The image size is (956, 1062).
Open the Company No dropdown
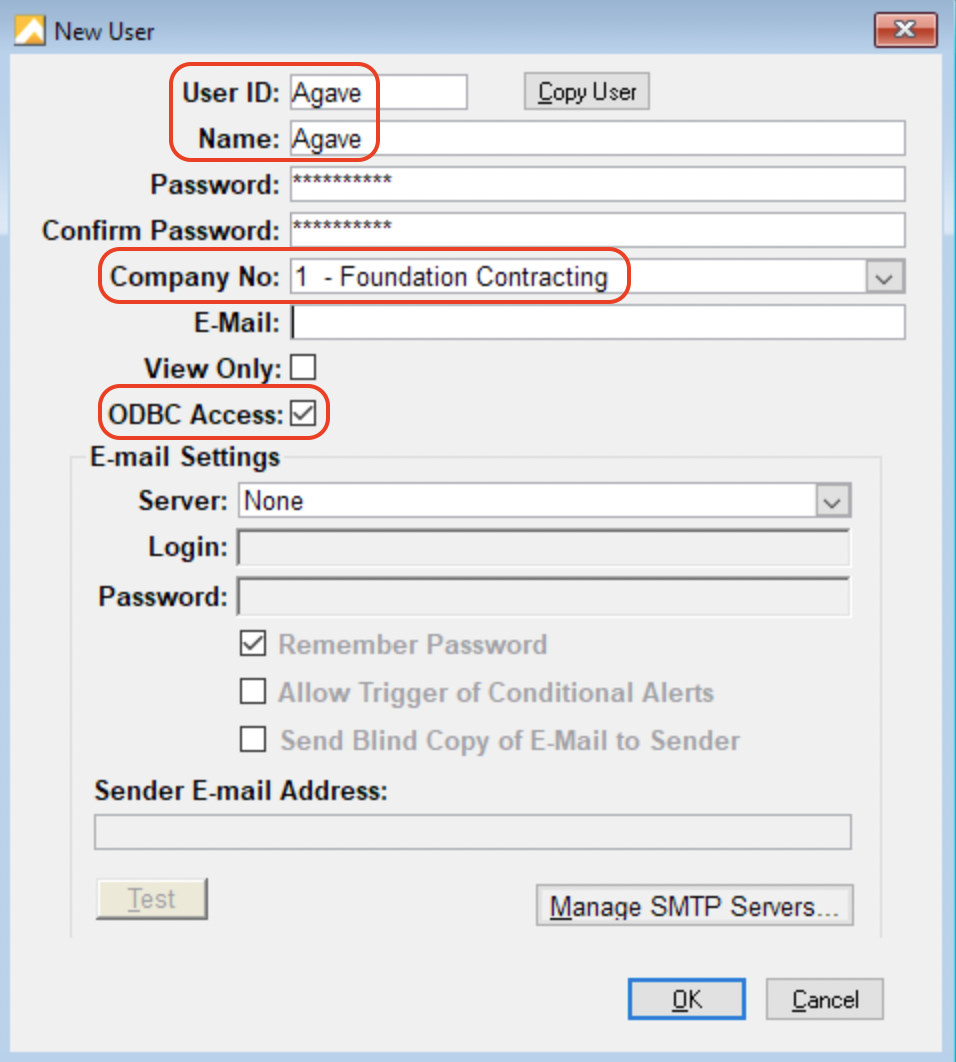click(882, 277)
